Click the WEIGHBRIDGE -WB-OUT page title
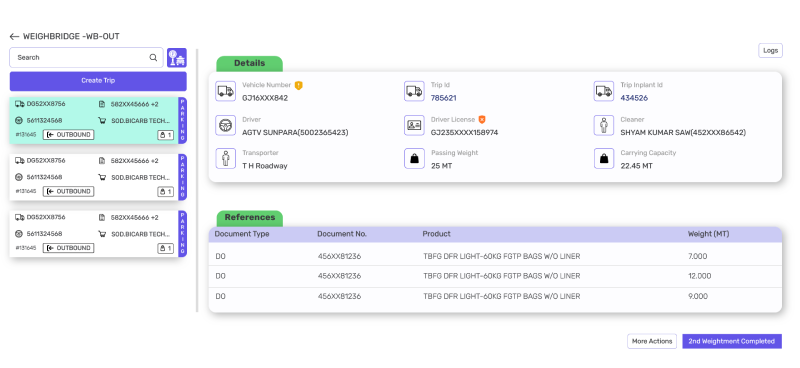 pos(71,37)
